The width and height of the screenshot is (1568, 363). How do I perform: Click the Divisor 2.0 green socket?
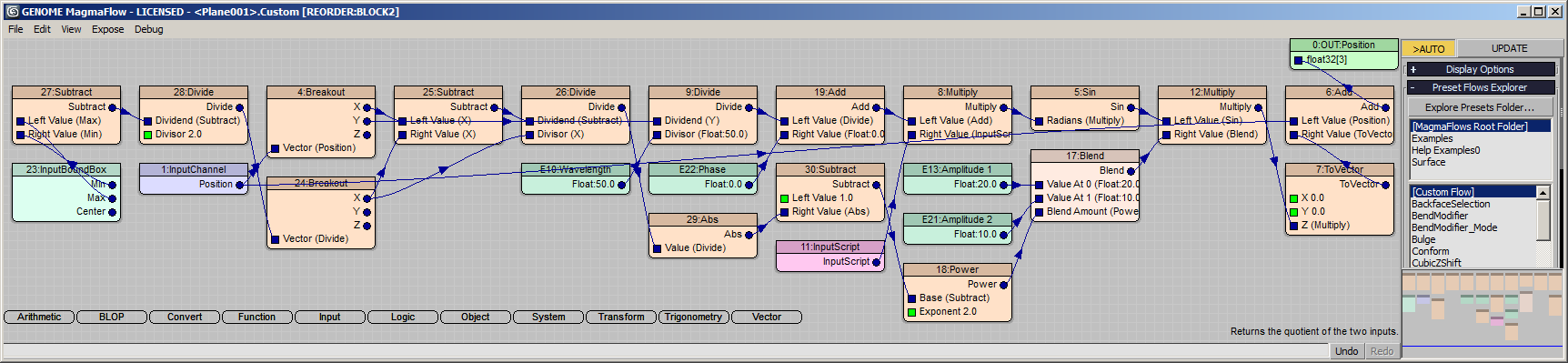click(x=147, y=135)
